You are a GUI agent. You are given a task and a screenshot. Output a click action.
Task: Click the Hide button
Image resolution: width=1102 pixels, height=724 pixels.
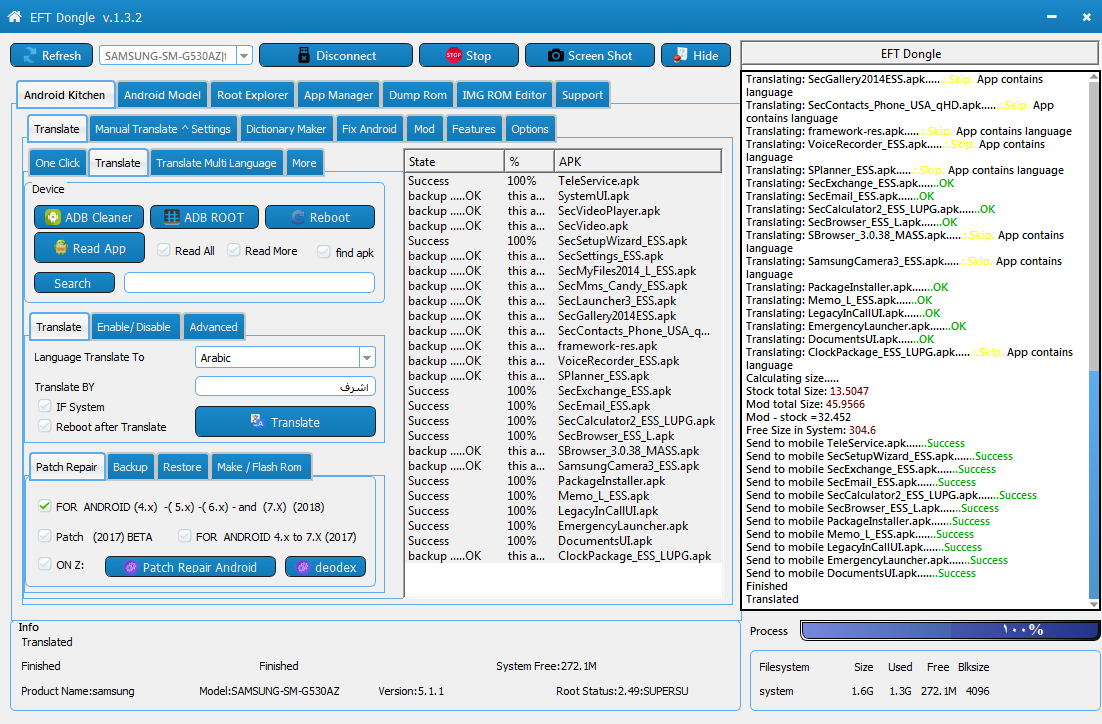click(x=696, y=56)
